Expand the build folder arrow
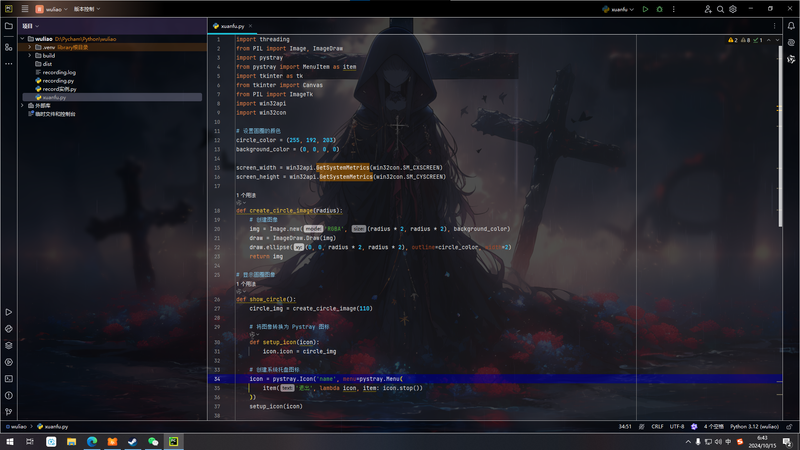This screenshot has height=450, width=800. click(x=30, y=56)
